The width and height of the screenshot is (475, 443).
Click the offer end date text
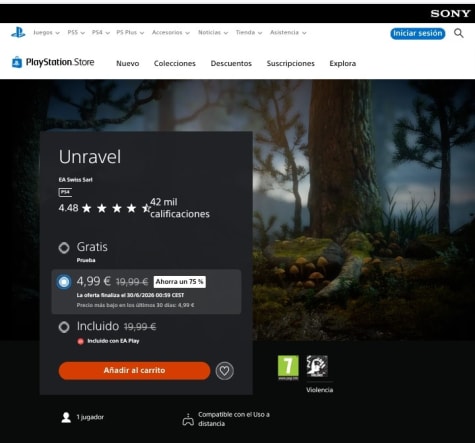(x=130, y=295)
